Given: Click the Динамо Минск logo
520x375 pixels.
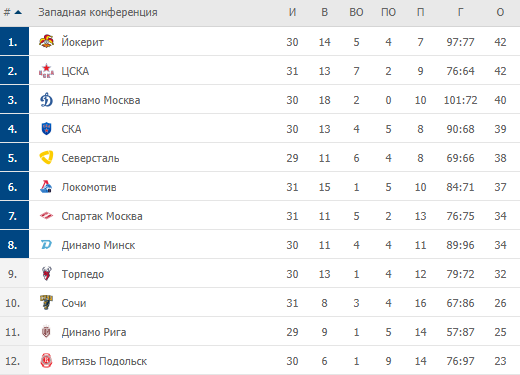Looking at the screenshot, I should [46, 245].
